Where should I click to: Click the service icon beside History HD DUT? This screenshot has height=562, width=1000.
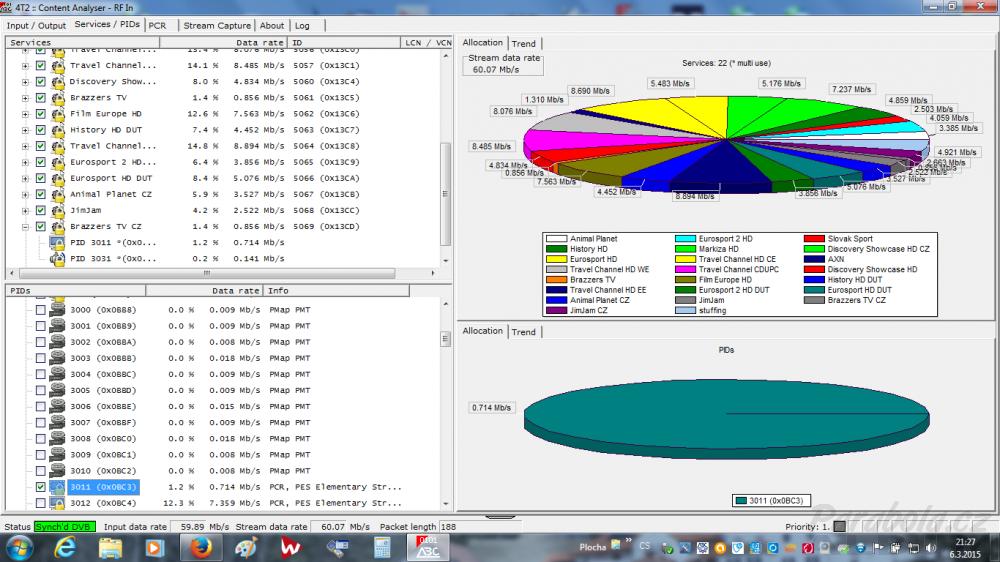(x=58, y=129)
